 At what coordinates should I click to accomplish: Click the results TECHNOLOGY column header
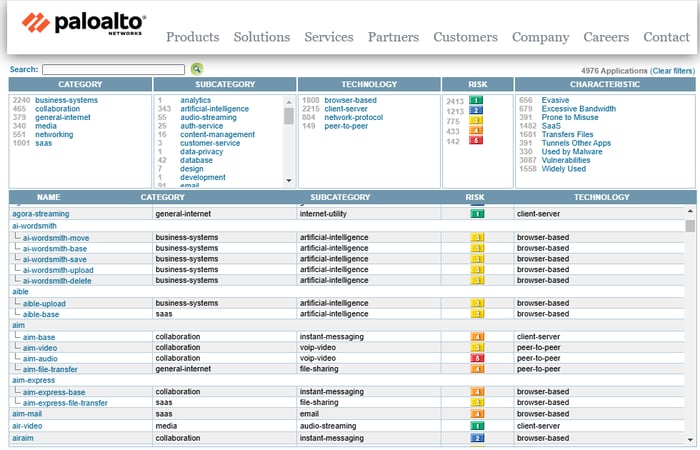click(x=601, y=197)
